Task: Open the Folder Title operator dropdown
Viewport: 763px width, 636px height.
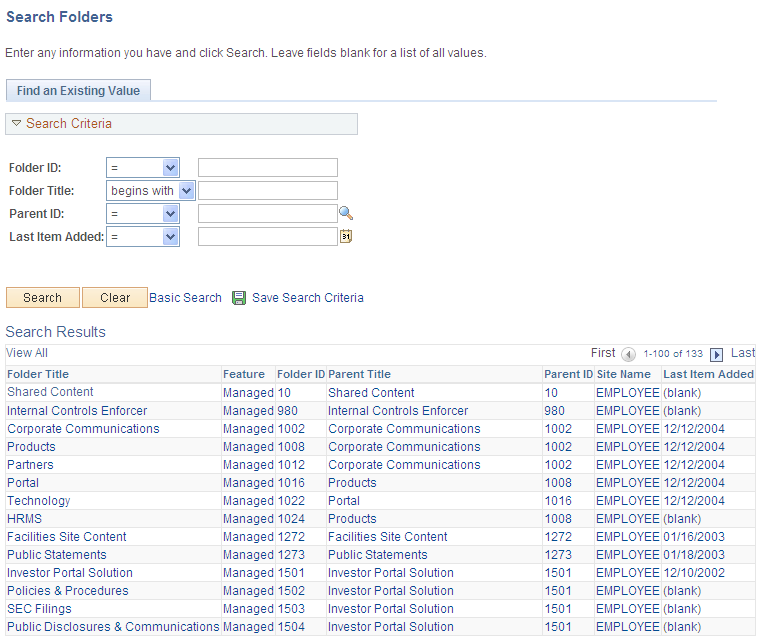Action: tap(151, 191)
